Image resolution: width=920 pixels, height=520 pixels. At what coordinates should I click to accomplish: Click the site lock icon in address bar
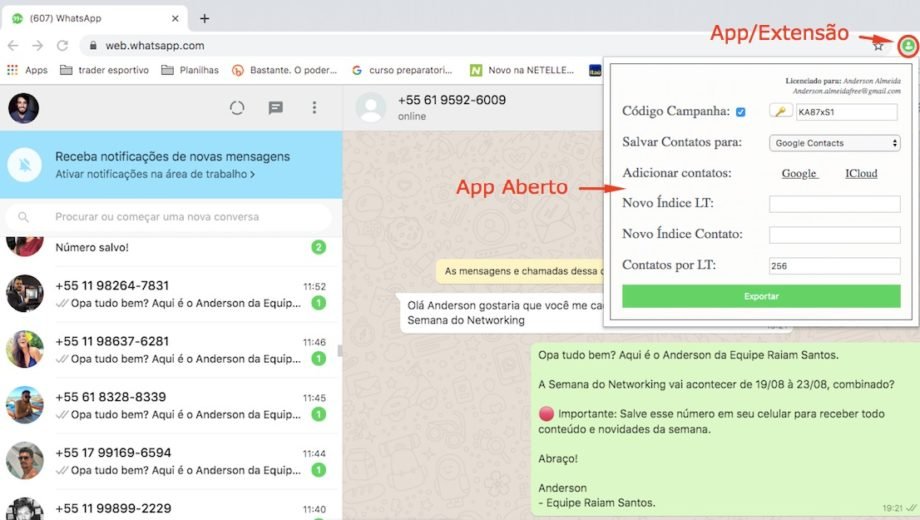pyautogui.click(x=93, y=45)
